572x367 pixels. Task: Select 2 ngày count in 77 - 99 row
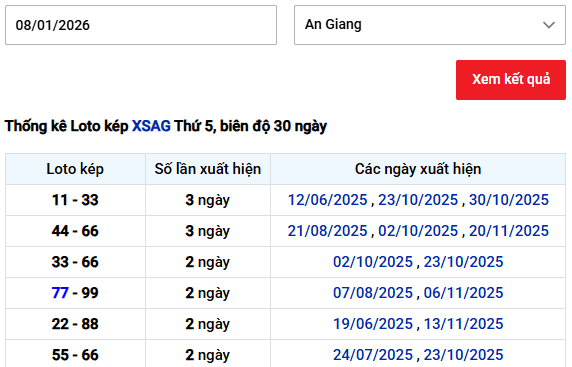[208, 293]
